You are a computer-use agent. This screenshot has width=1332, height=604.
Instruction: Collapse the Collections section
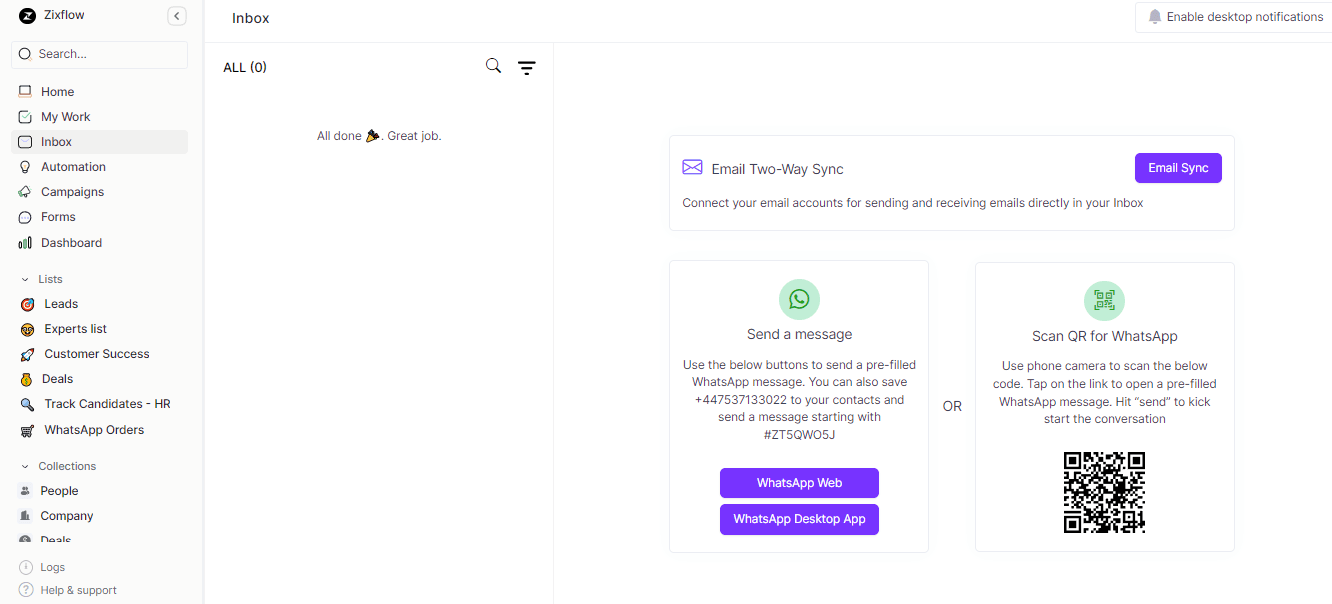pyautogui.click(x=24, y=466)
